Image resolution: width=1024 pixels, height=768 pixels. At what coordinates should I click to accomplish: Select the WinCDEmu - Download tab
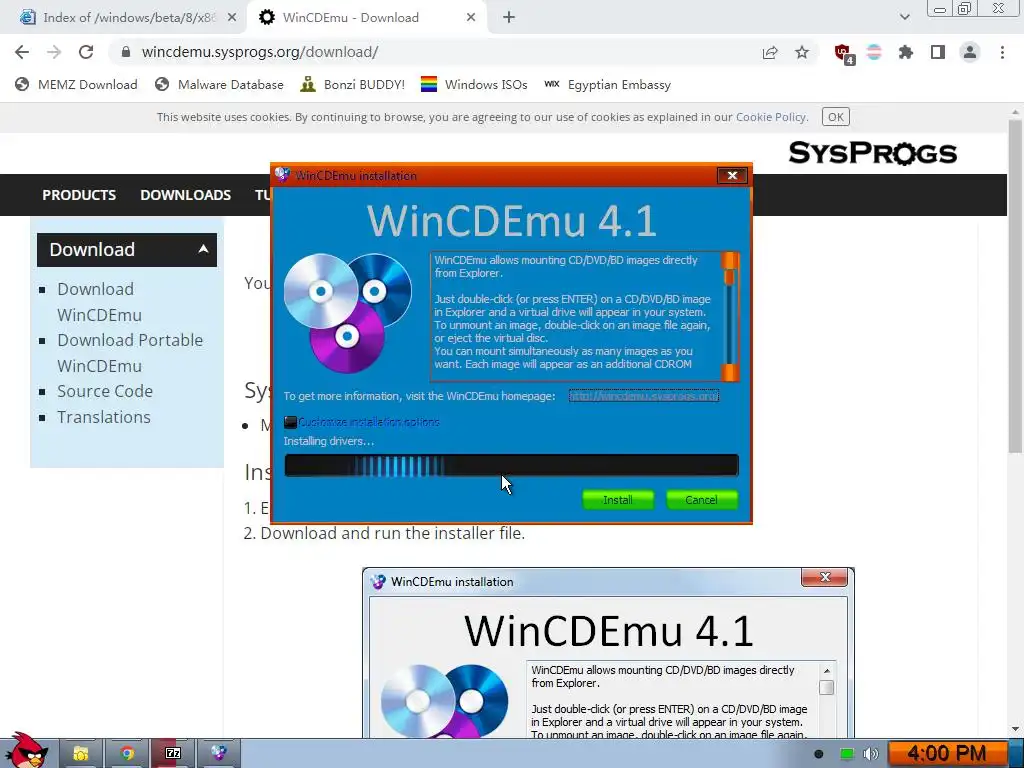point(366,18)
